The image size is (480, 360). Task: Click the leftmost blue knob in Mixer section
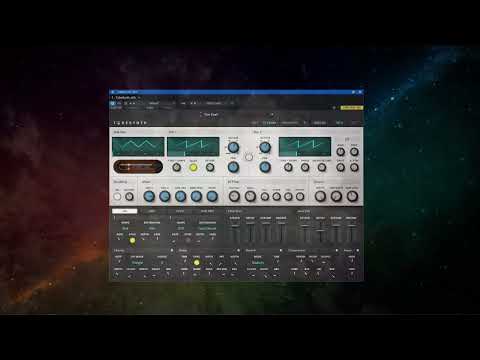pos(149,196)
